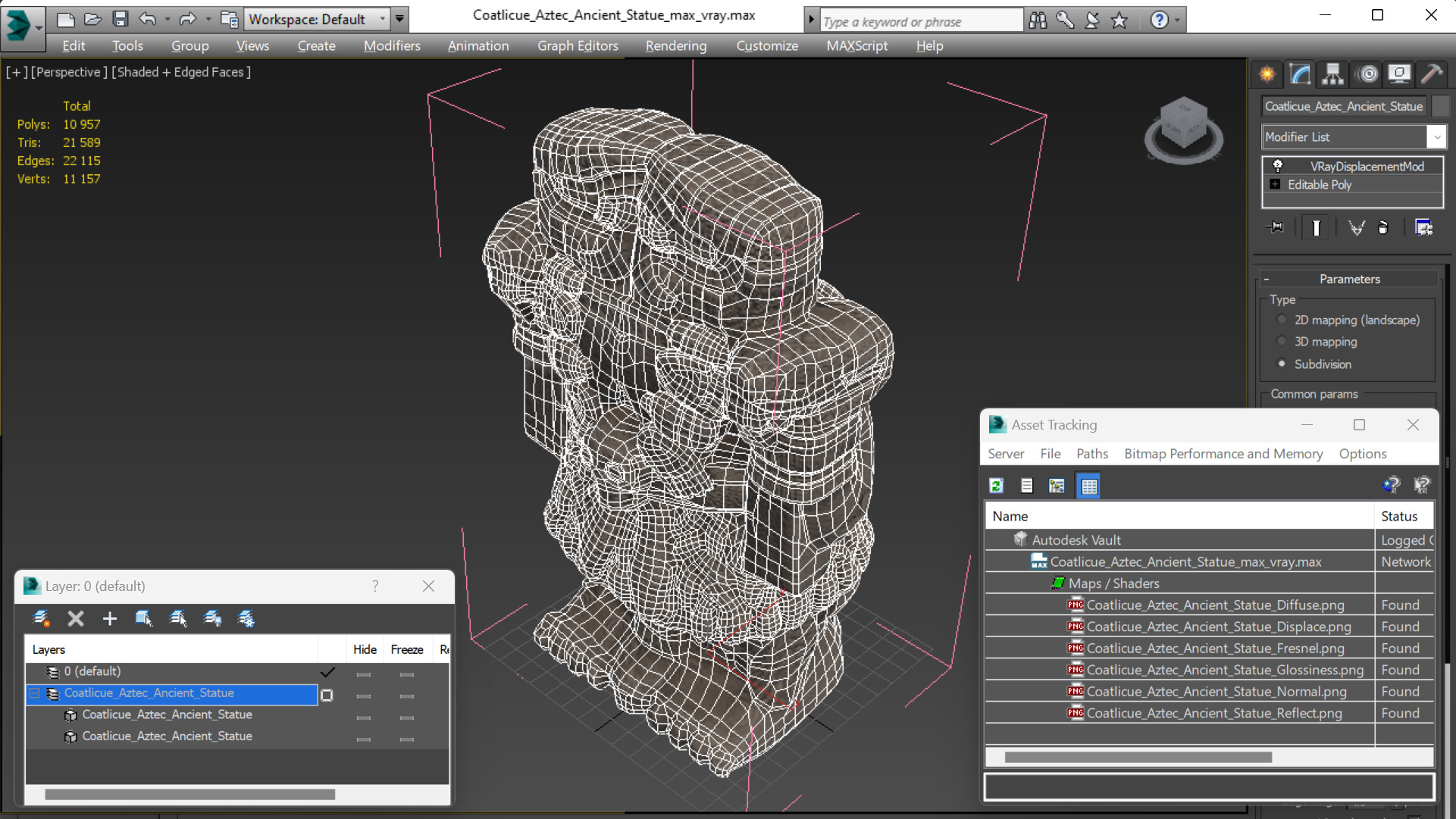Image resolution: width=1456 pixels, height=819 pixels.
Task: Open the Create command panel tab
Action: point(1267,74)
